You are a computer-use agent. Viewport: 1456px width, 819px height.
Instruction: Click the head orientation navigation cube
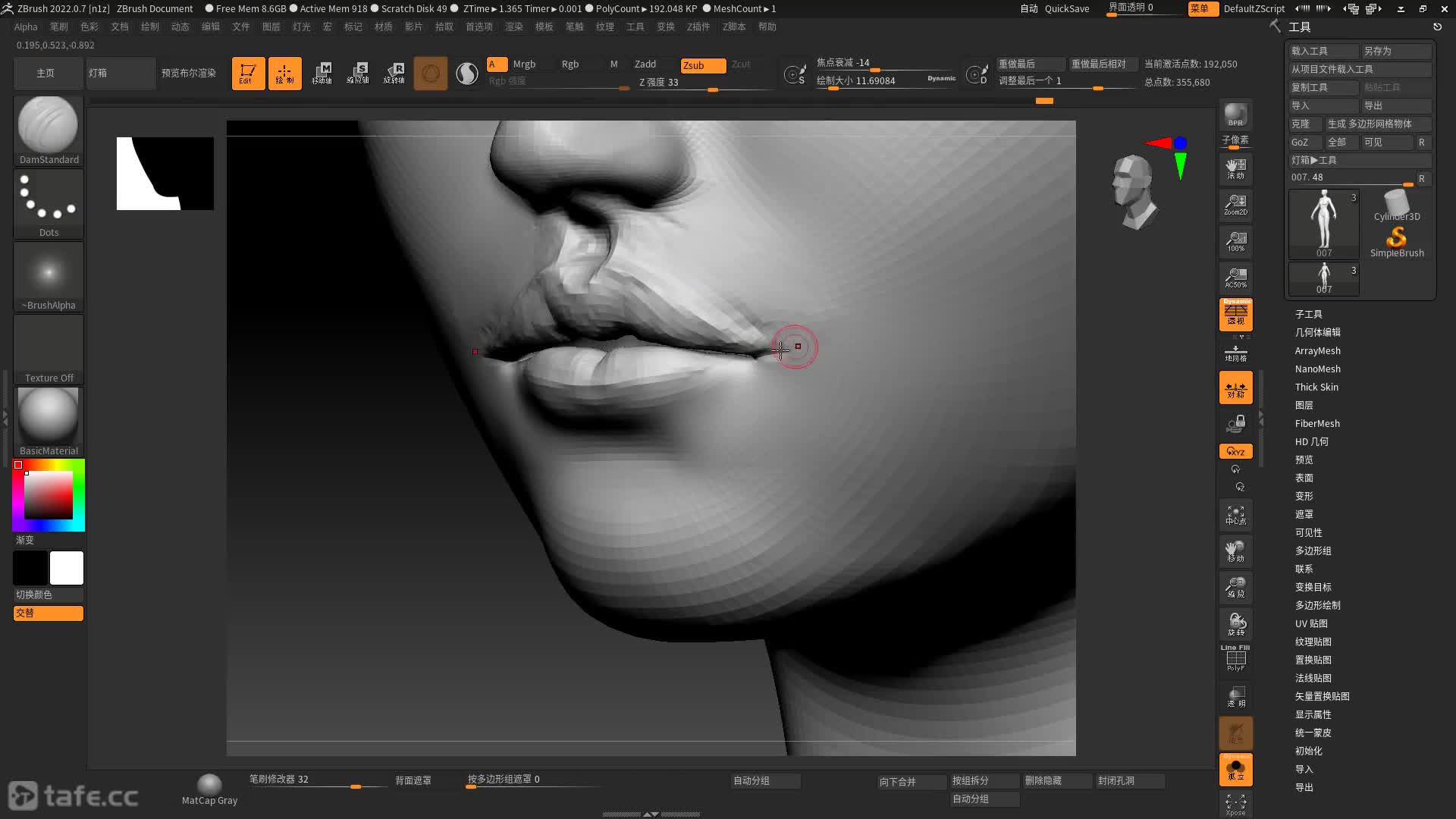pyautogui.click(x=1133, y=191)
